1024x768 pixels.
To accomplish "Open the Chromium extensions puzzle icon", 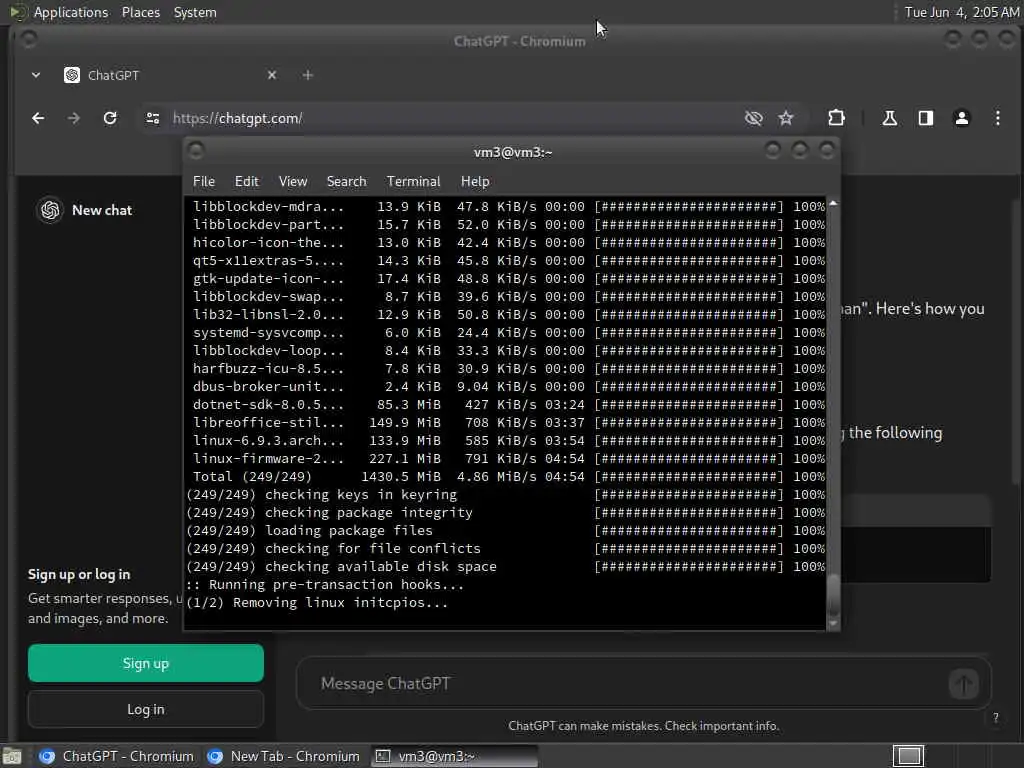I will (x=836, y=118).
